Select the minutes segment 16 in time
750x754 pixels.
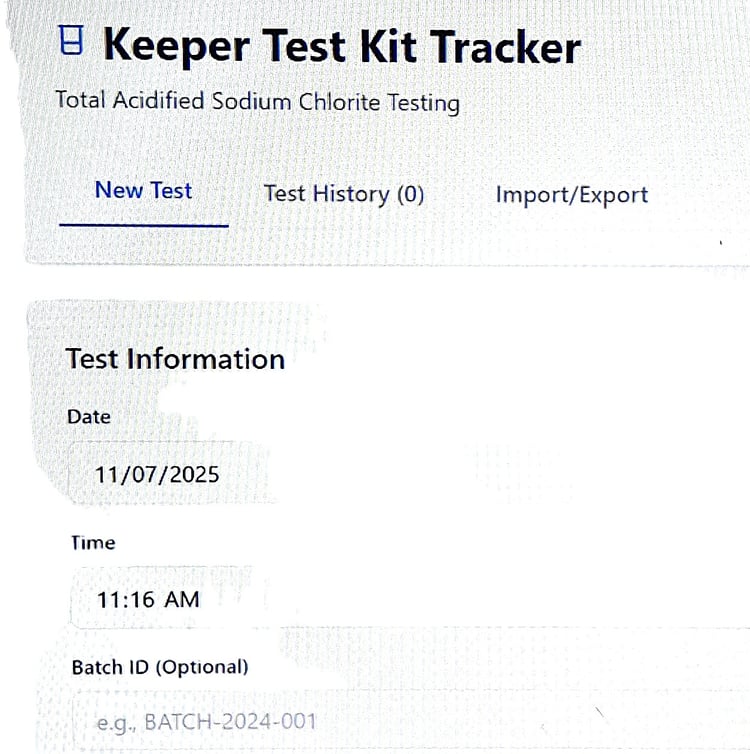(141, 600)
